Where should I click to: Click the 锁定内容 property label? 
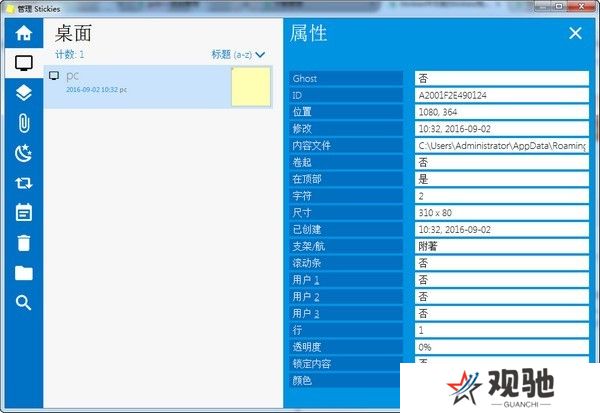tap(345, 364)
